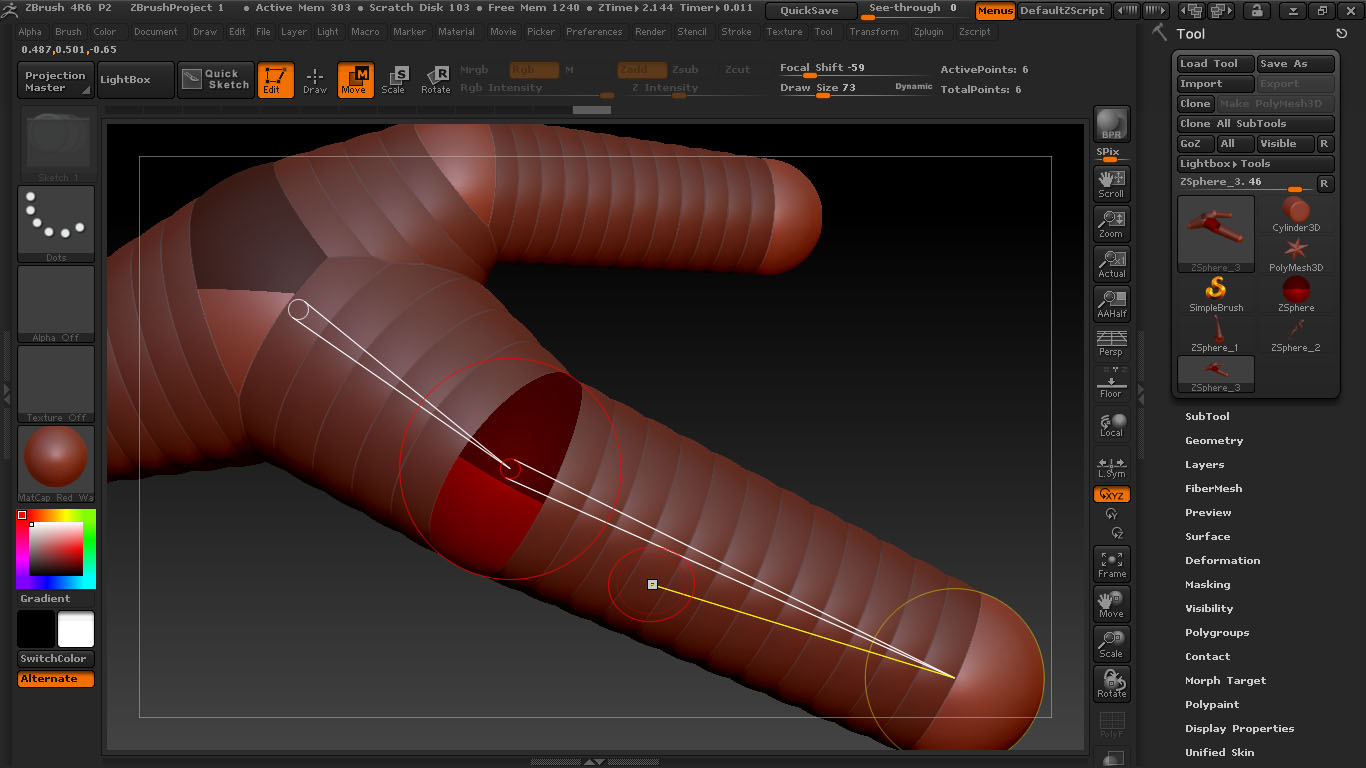
Task: Select the Actual size icon
Action: pos(1111,262)
